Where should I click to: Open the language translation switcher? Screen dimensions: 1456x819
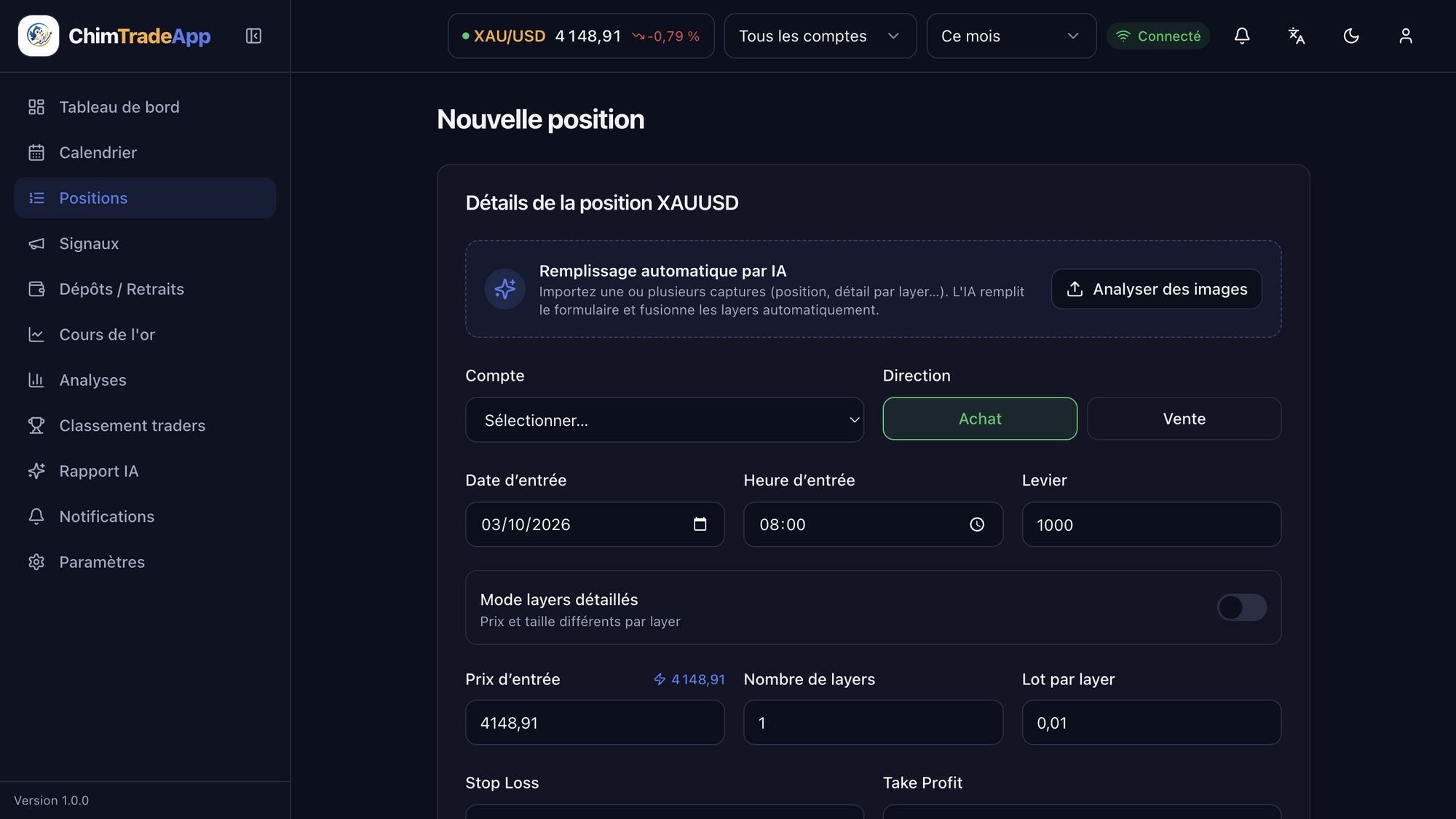1297,36
